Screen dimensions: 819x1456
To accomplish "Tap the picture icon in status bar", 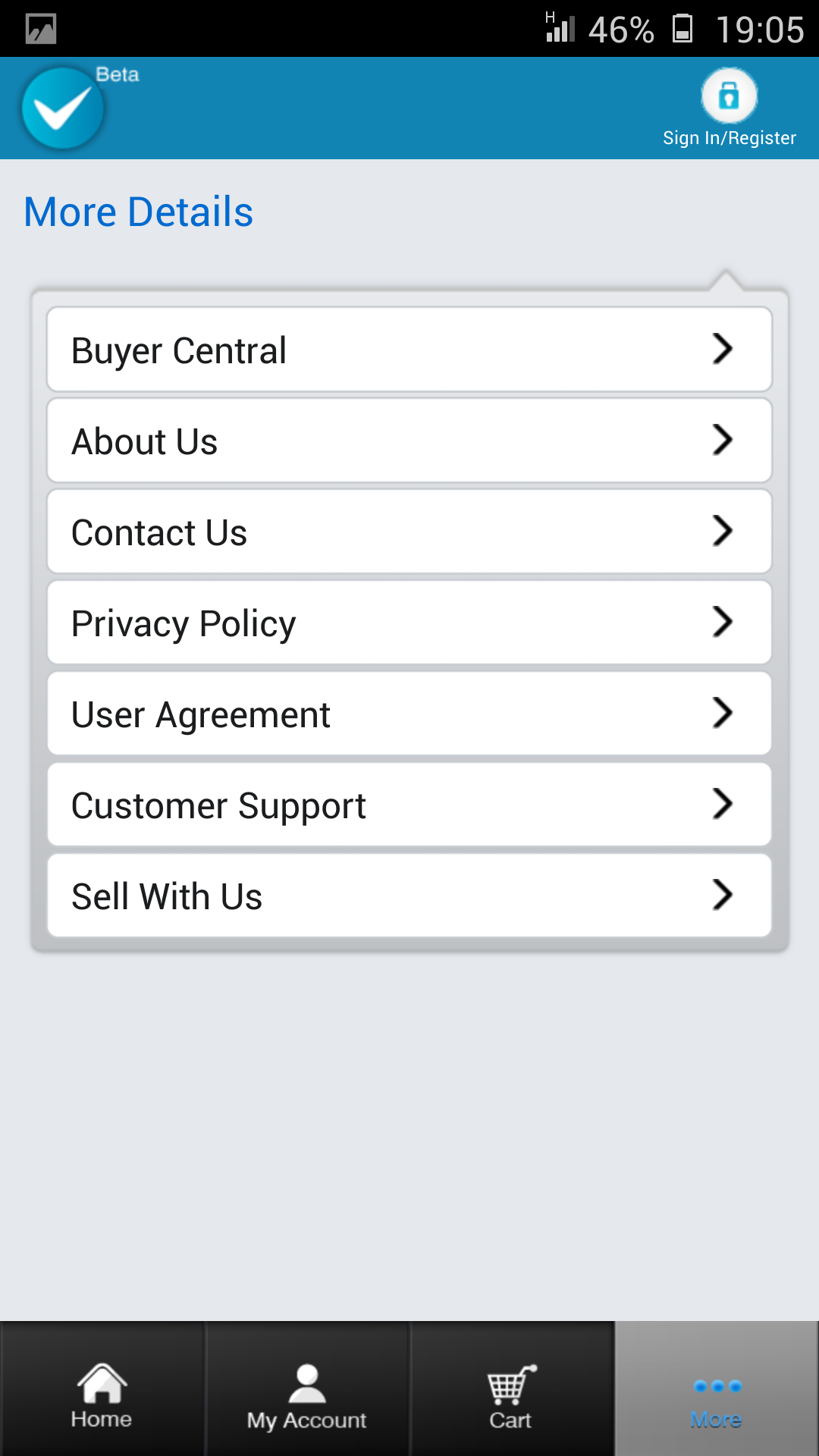I will (x=41, y=29).
